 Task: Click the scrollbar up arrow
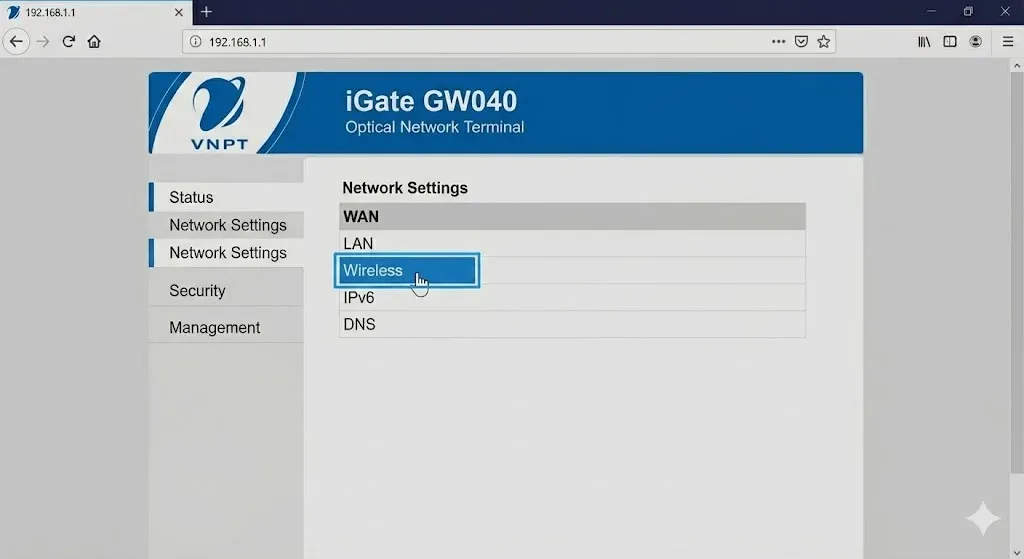[1017, 65]
